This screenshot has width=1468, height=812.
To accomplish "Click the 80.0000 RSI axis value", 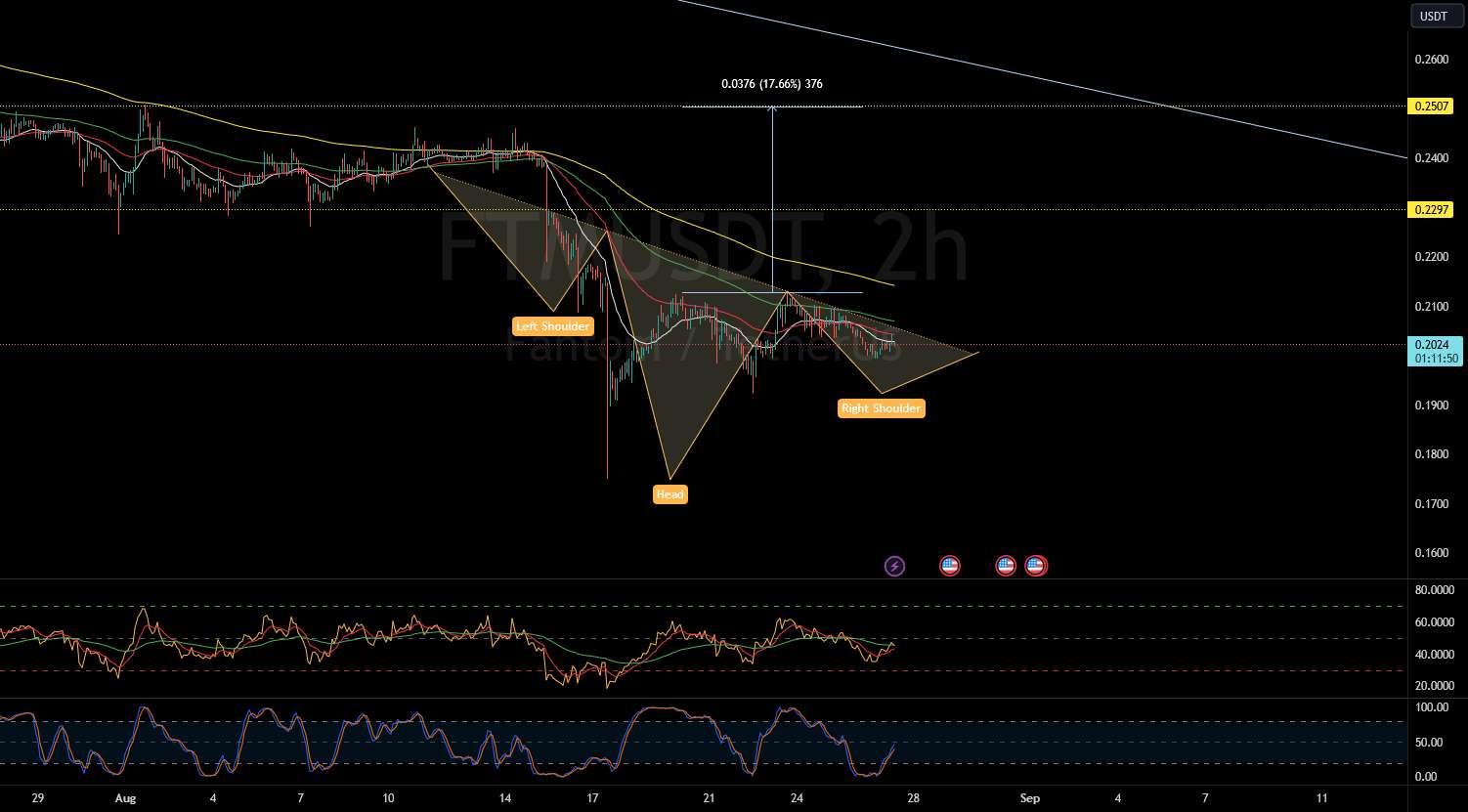I will 1434,590.
